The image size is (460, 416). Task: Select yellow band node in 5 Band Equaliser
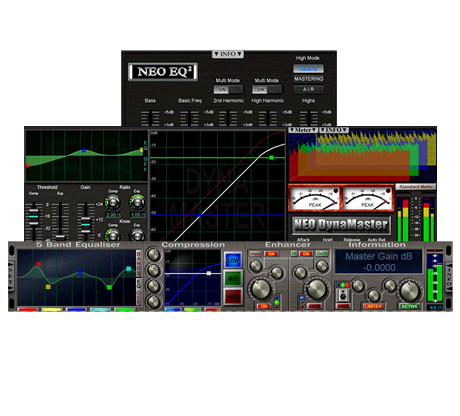pyautogui.click(x=48, y=287)
